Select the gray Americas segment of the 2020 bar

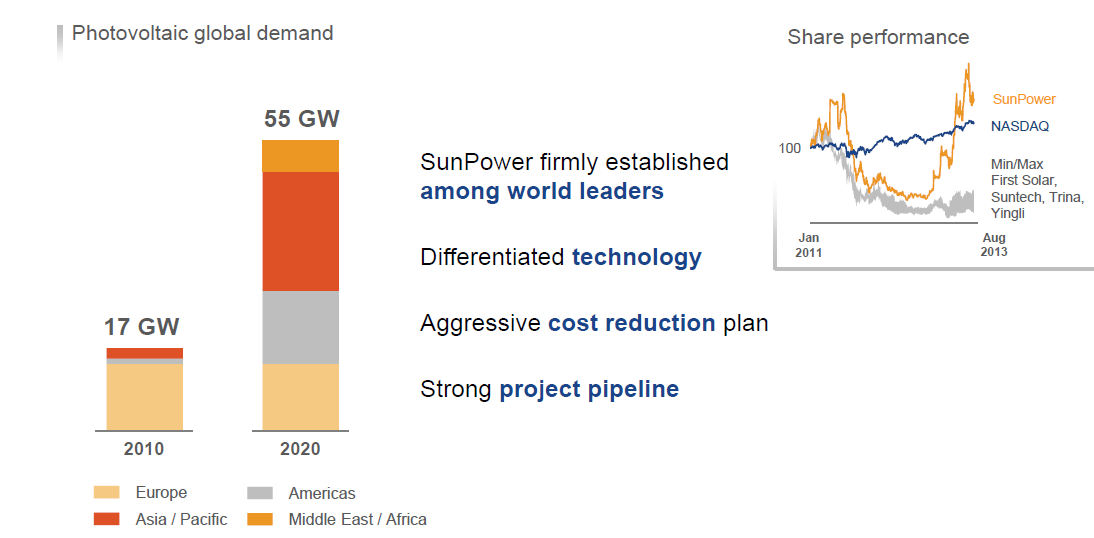(300, 327)
